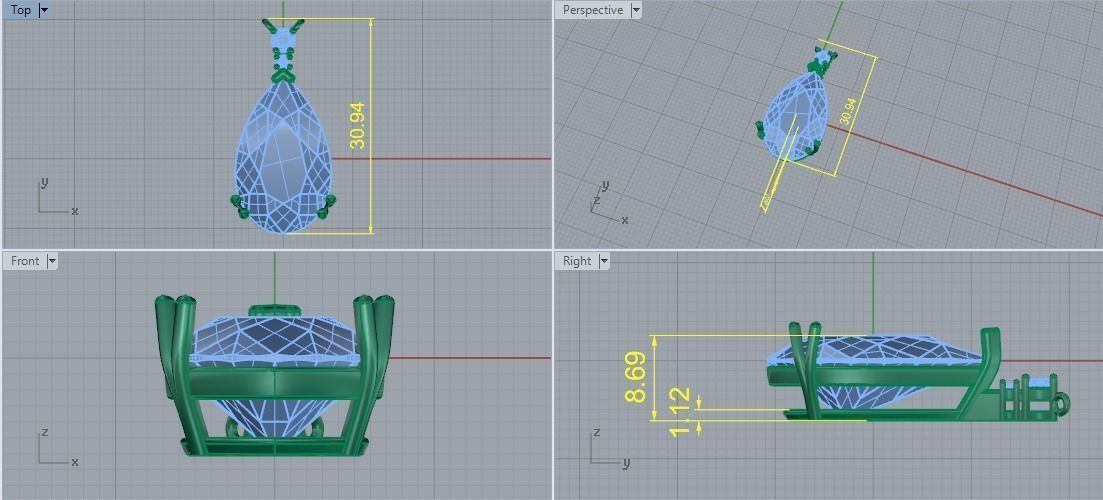Open the Perspective viewport dropdown arrow
The width and height of the screenshot is (1103, 500).
(x=636, y=10)
